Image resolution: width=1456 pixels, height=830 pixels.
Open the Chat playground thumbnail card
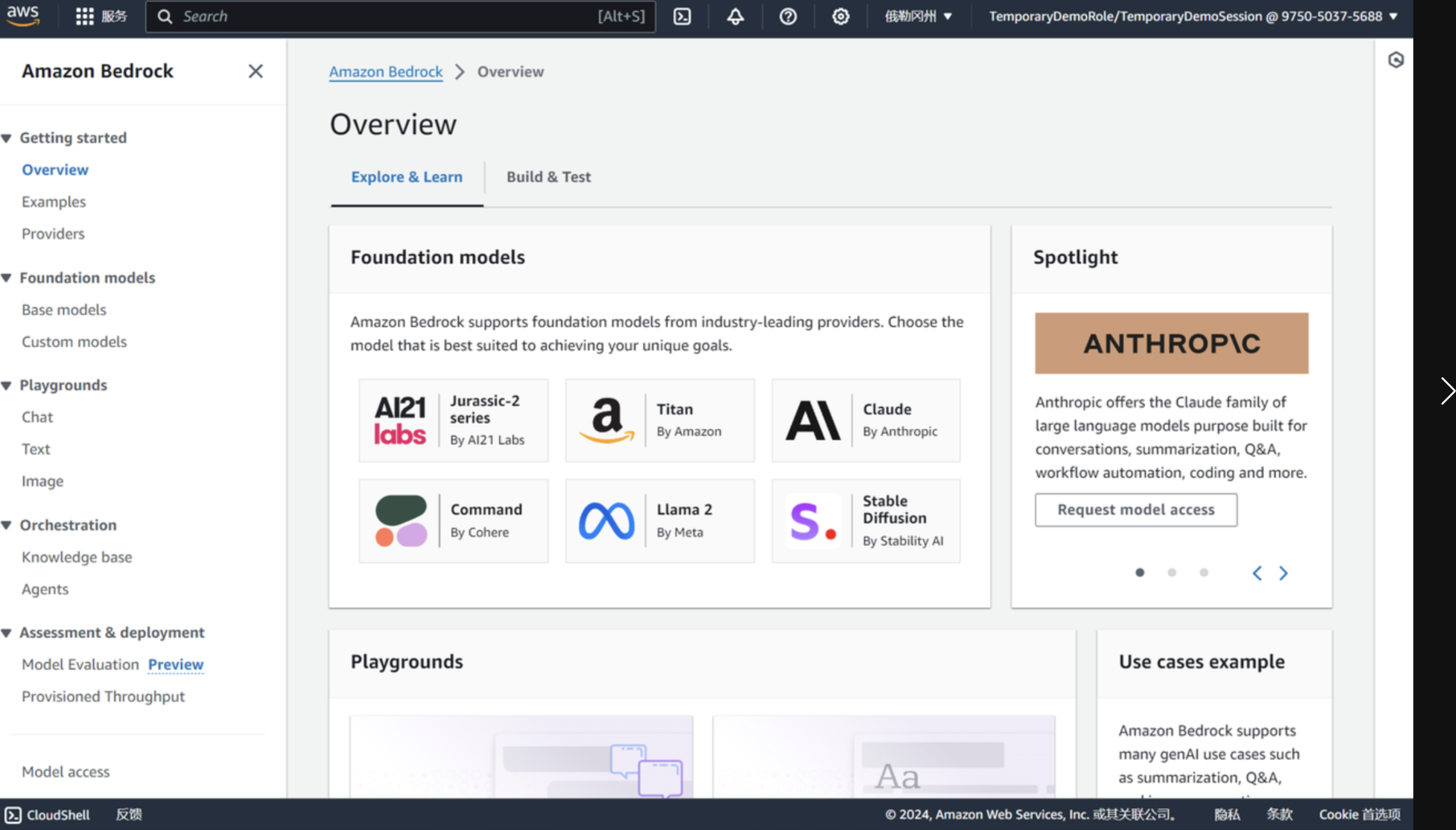coord(521,757)
